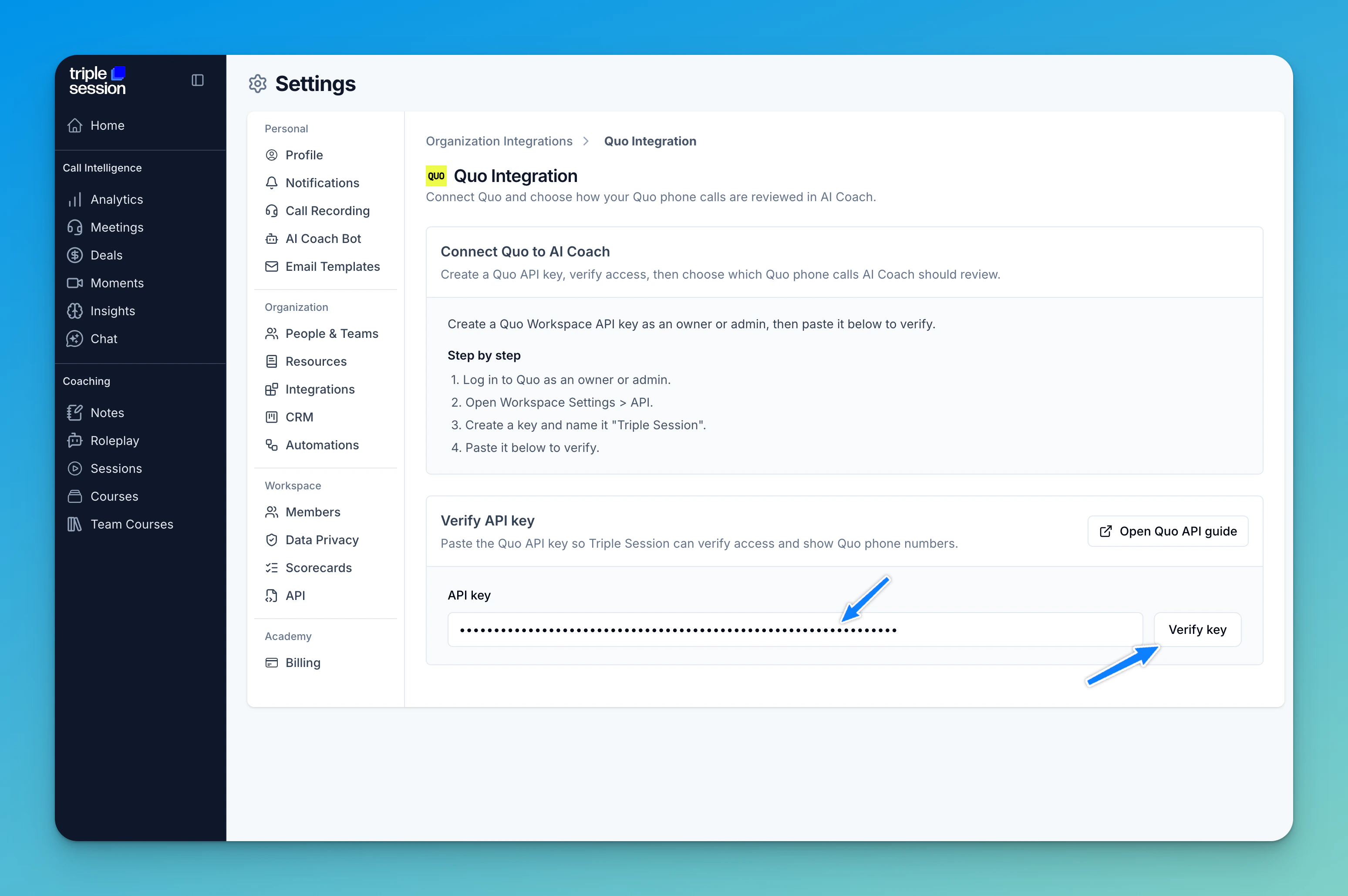Click 'Connect Quo to AI Coach' heading
This screenshot has height=896, width=1348.
click(x=525, y=252)
